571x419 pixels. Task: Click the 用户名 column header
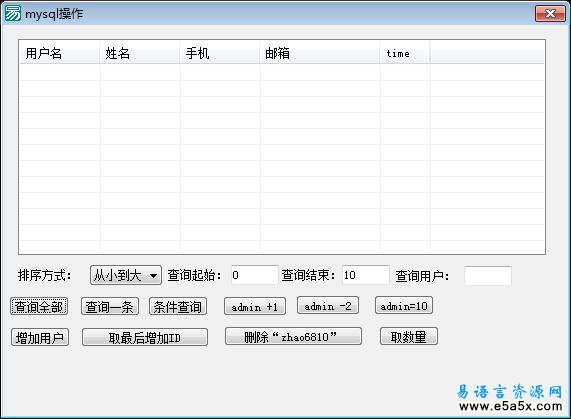pos(59,53)
